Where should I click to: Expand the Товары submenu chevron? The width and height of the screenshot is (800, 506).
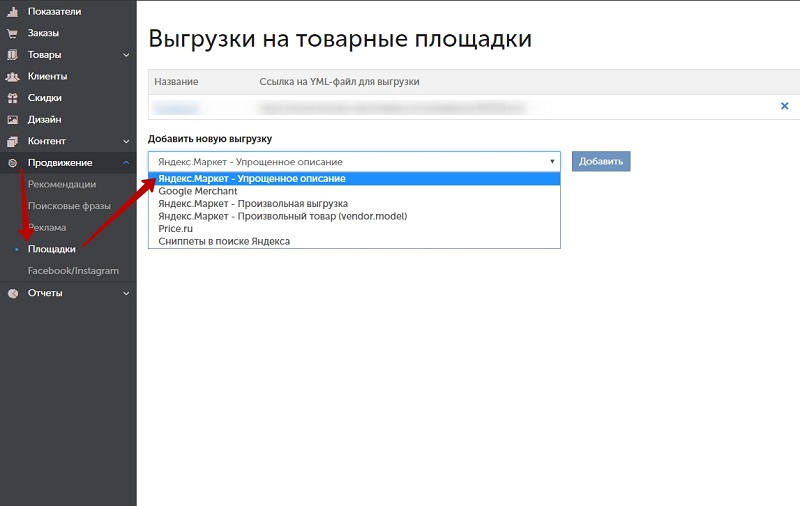click(x=126, y=55)
